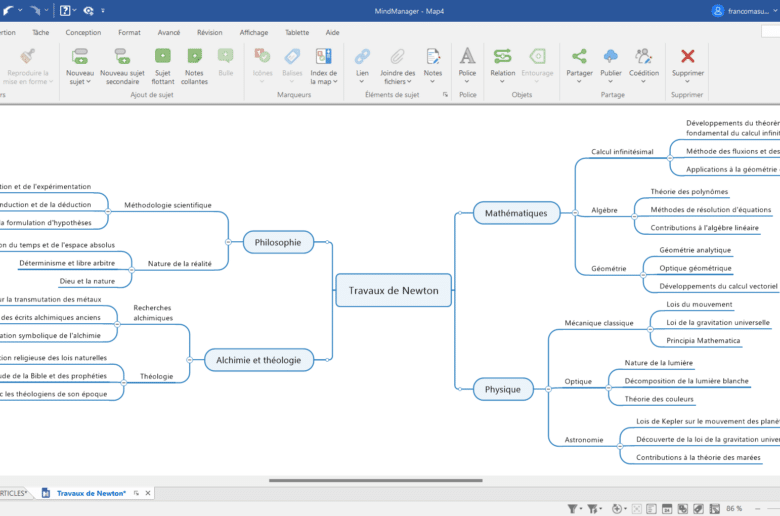780x516 pixels.
Task: Click the Lien chain icon
Action: (362, 57)
